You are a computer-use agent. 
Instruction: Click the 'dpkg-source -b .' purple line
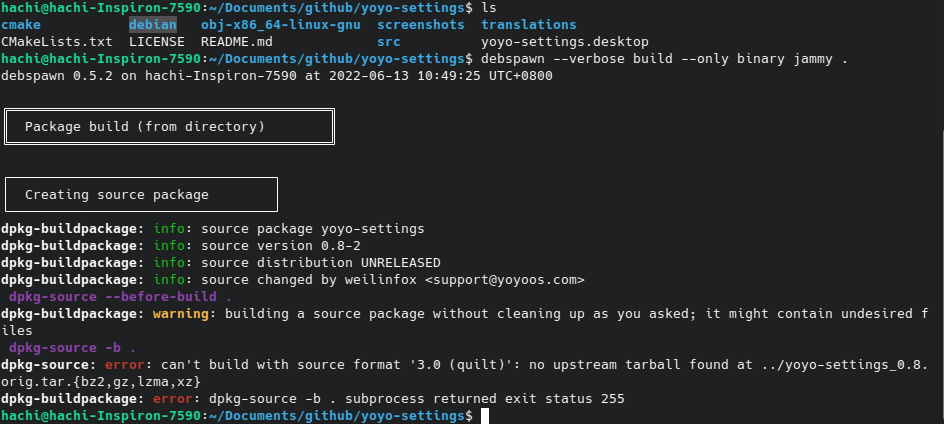(72, 348)
